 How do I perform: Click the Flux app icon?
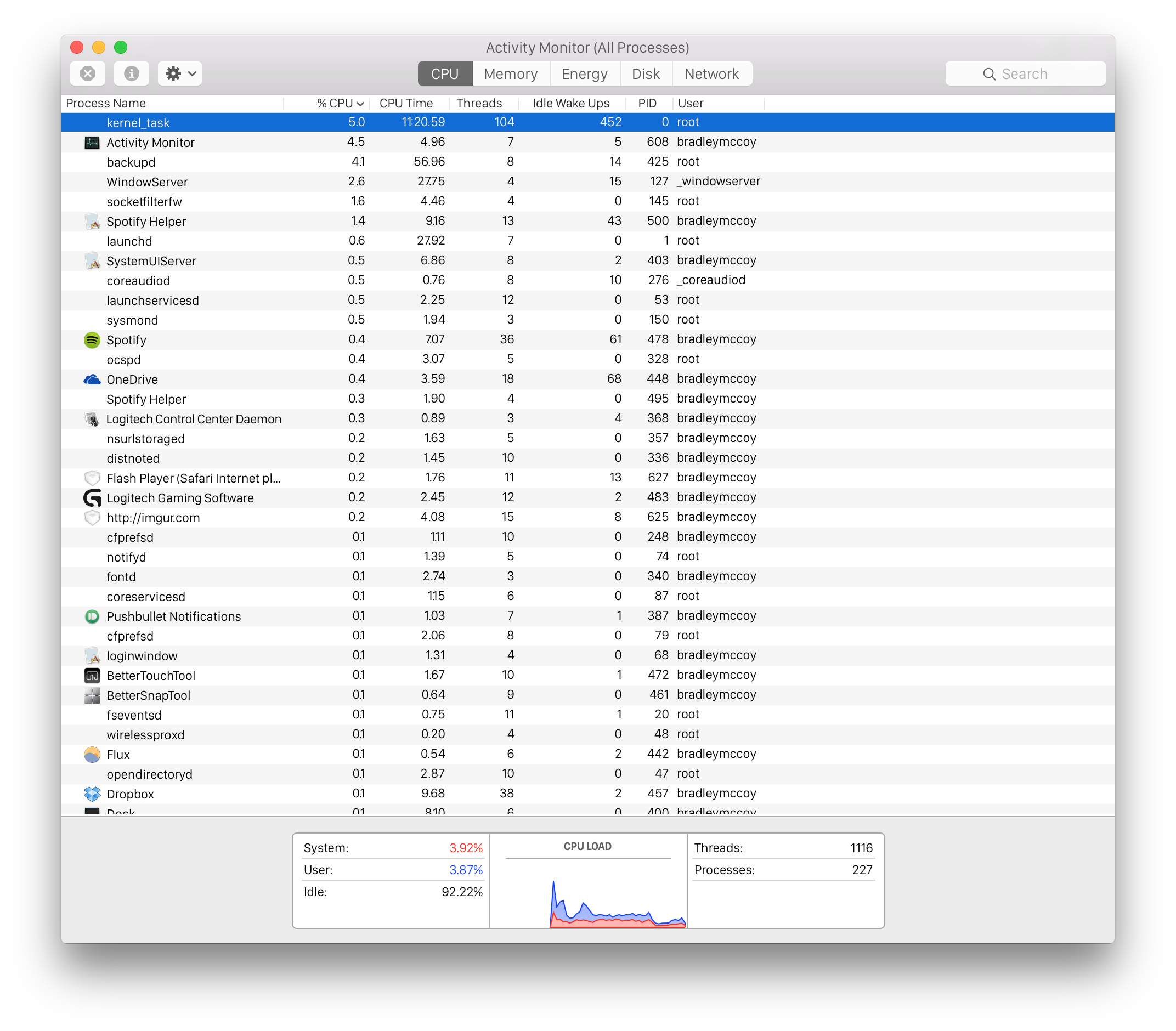click(x=92, y=755)
